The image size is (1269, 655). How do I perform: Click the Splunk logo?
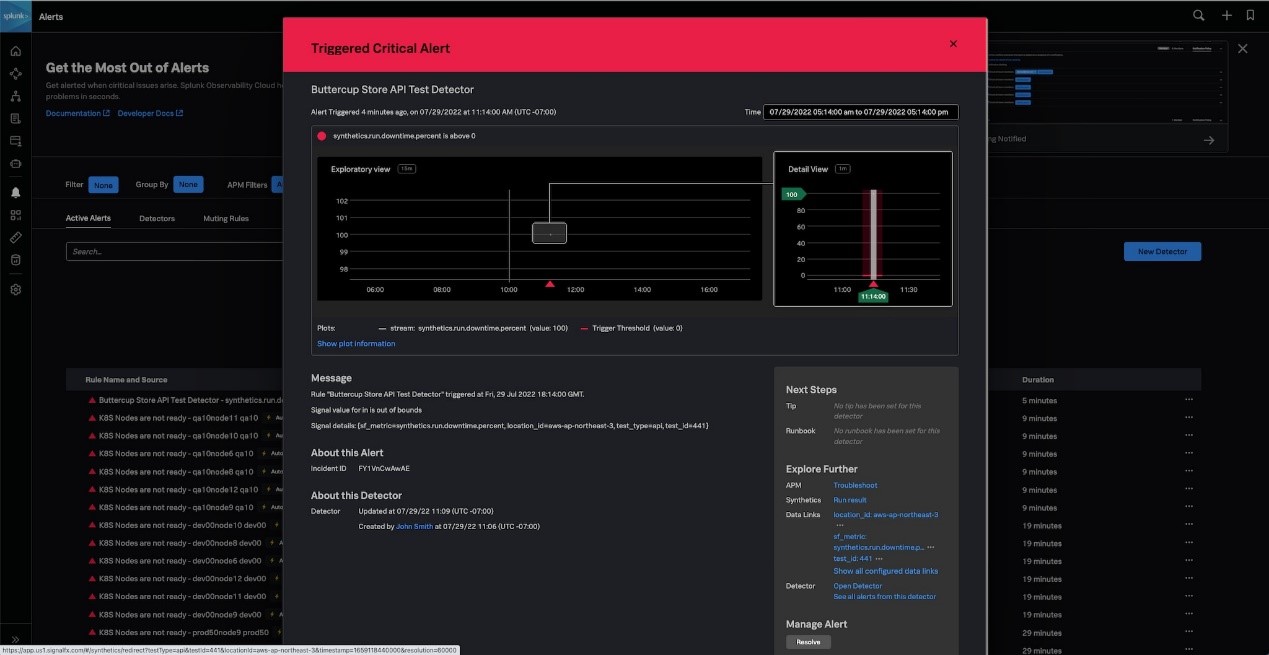pos(15,16)
